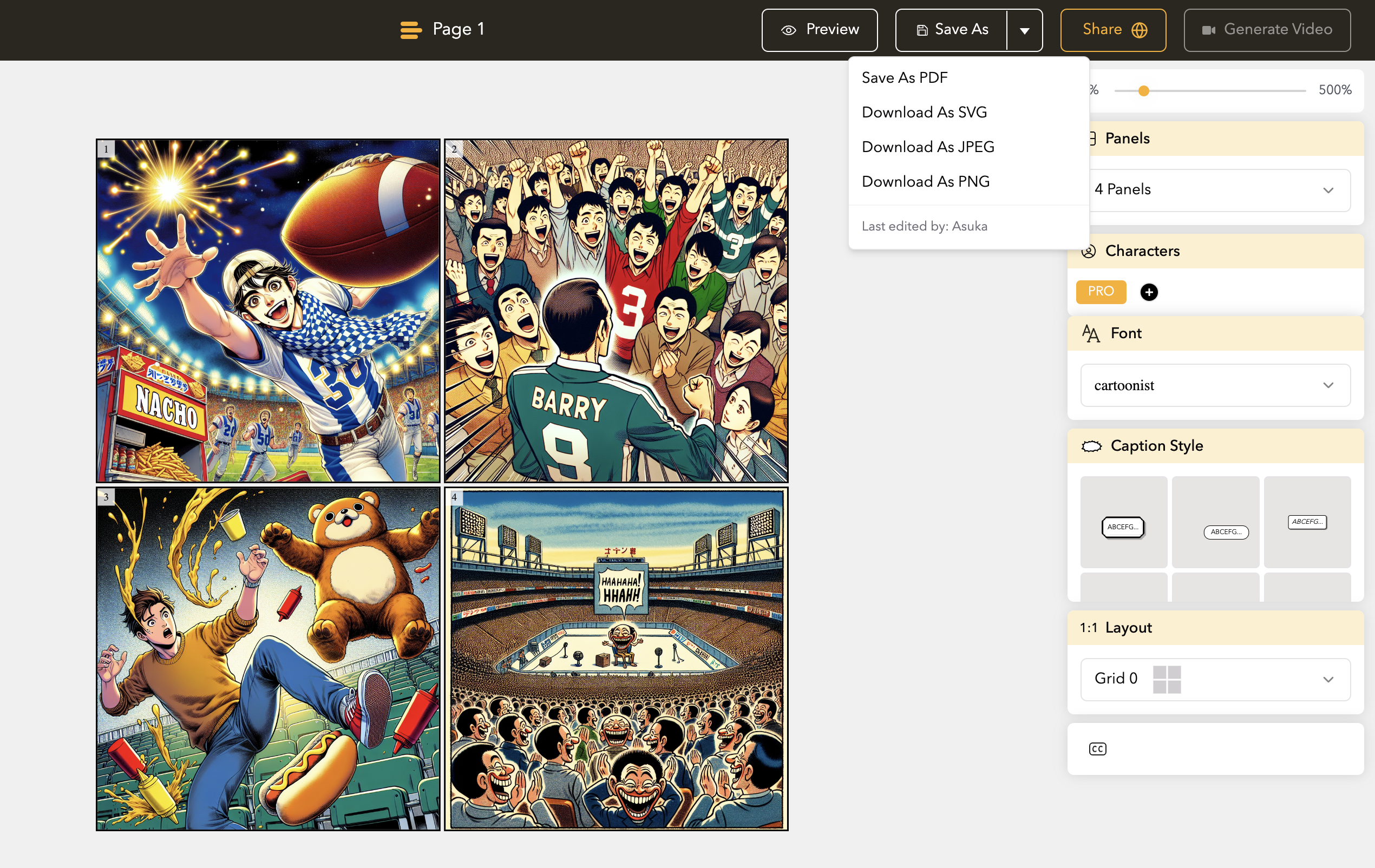The image size is (1375, 868).
Task: Click the Characters section person icon
Action: 1089,251
